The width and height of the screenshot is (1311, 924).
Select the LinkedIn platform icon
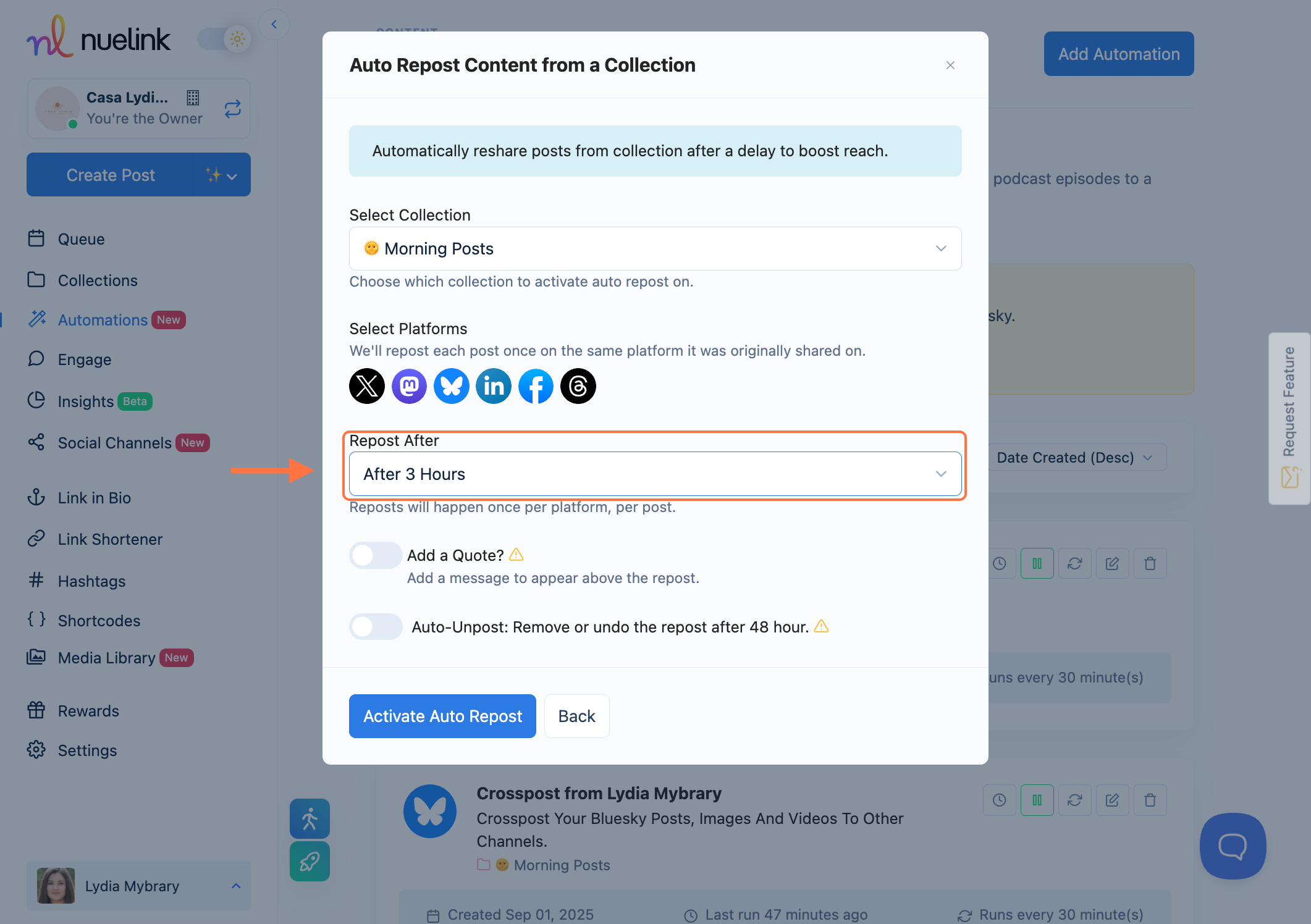[x=494, y=387]
